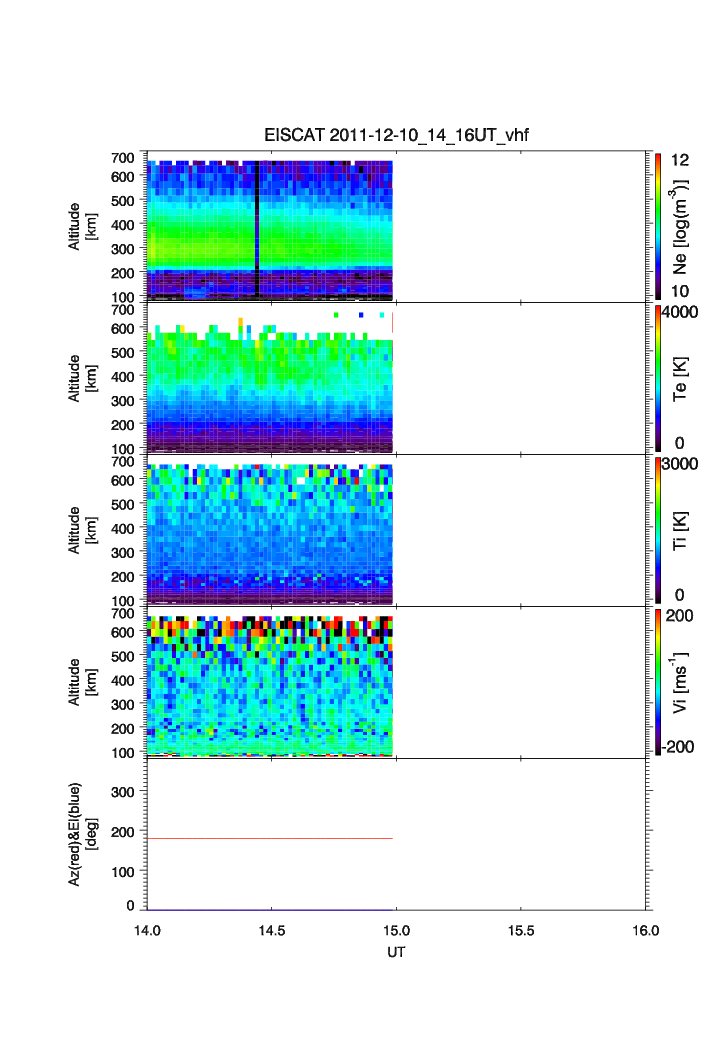
Task: Click the Ti ion temperature color bar
Action: click(658, 530)
